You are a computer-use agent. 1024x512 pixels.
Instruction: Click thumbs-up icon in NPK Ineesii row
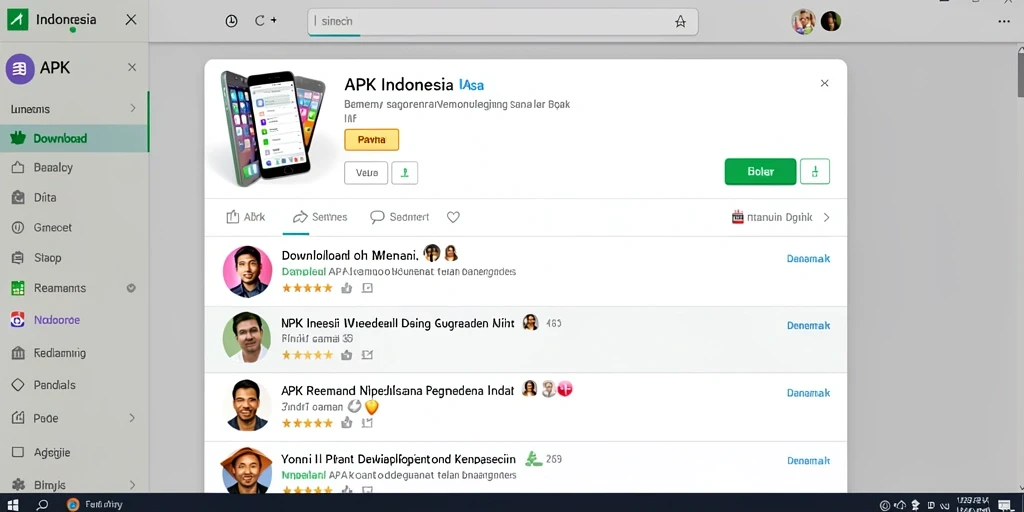point(347,355)
